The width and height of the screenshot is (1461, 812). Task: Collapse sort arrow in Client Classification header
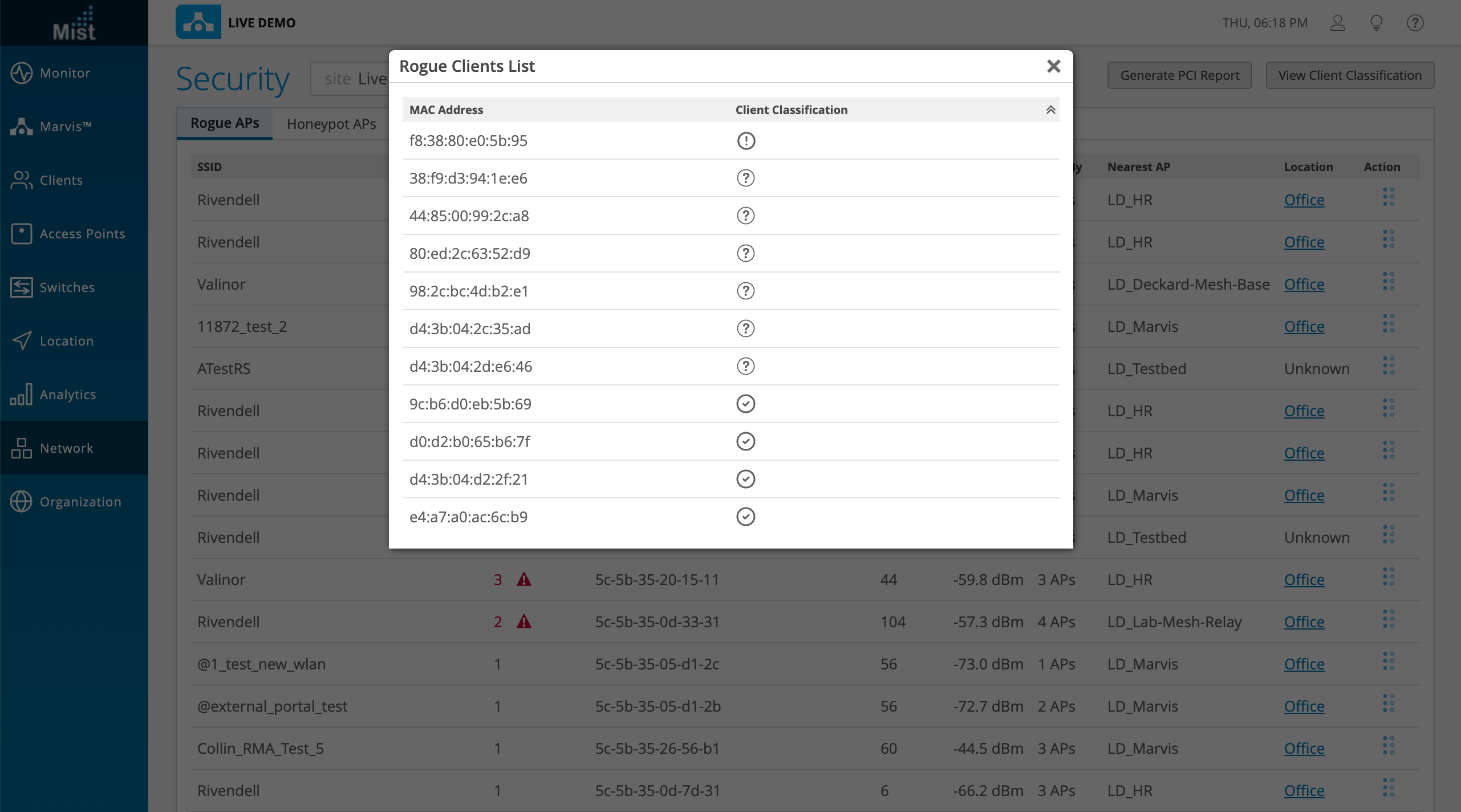click(x=1050, y=110)
